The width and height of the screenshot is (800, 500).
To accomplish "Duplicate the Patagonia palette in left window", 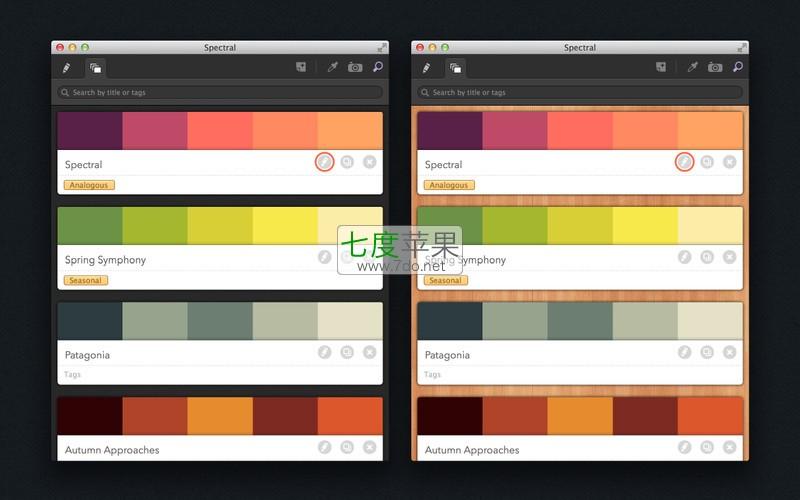I will [347, 352].
